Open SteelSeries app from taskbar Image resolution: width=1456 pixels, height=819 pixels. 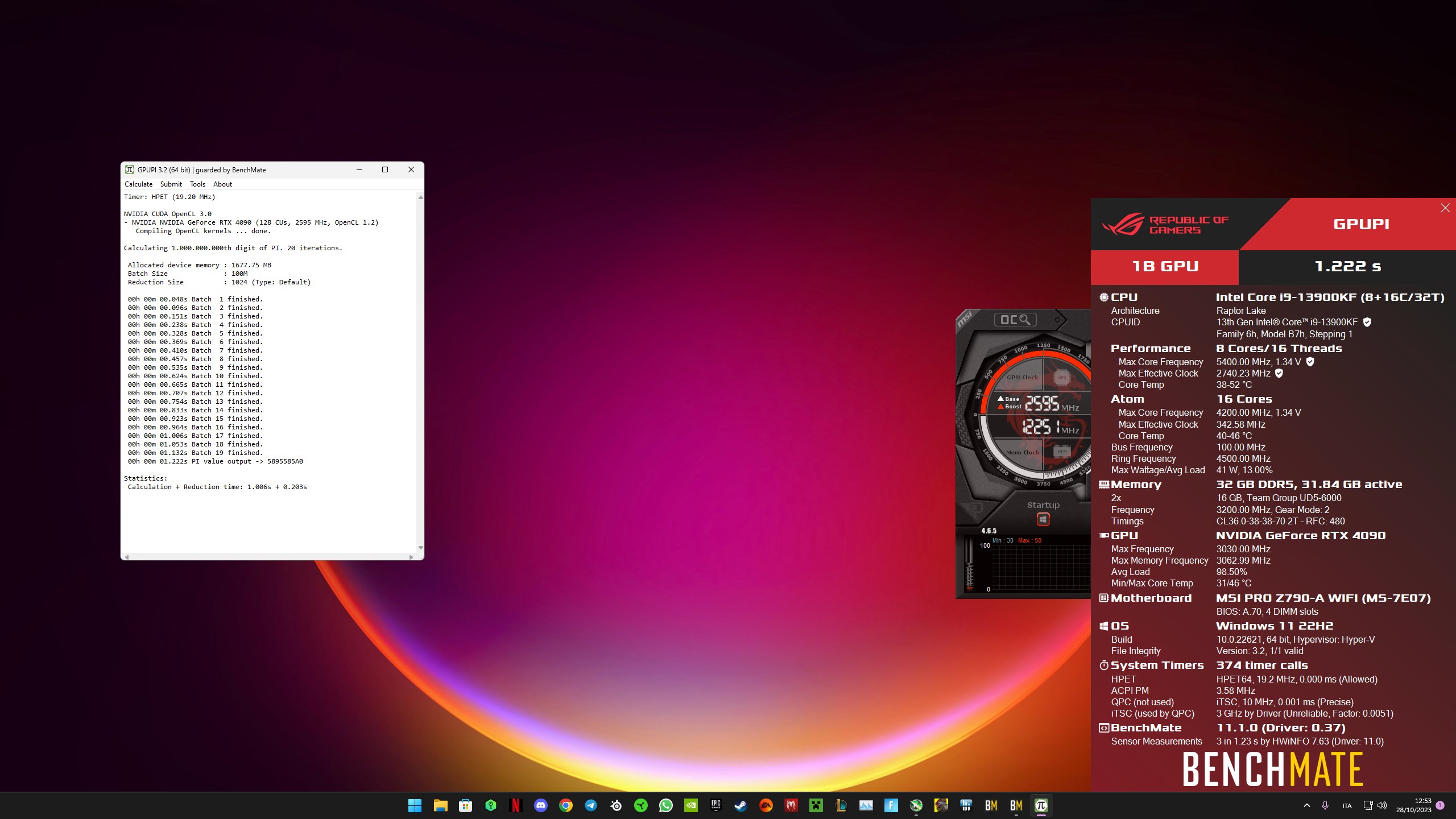pos(615,805)
